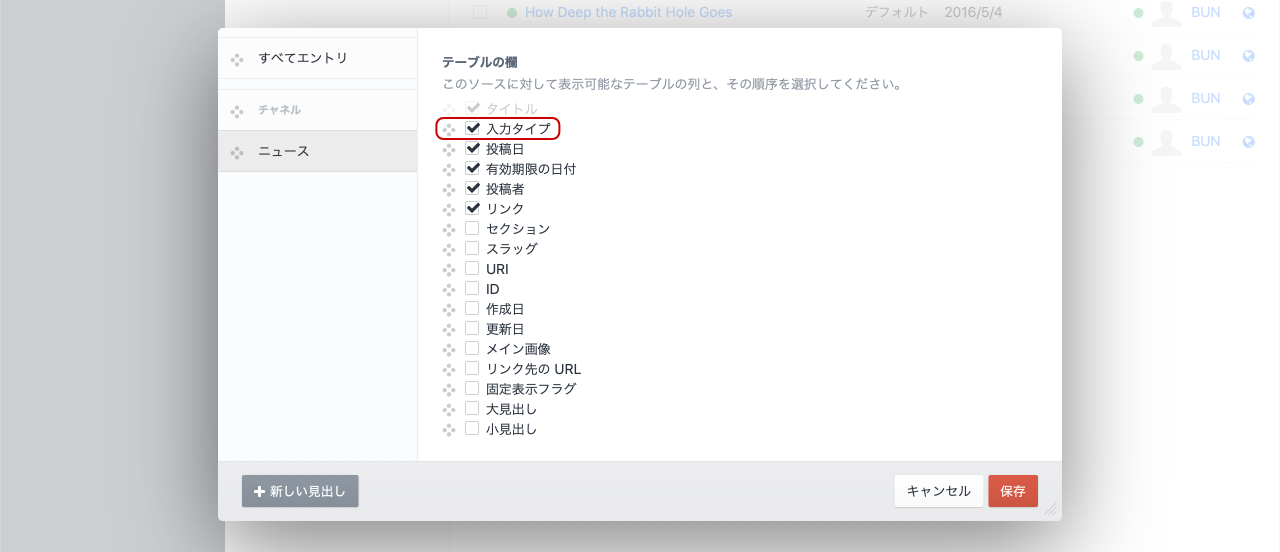Check the 大見出し checkbox
Image resolution: width=1280 pixels, height=552 pixels.
click(472, 408)
